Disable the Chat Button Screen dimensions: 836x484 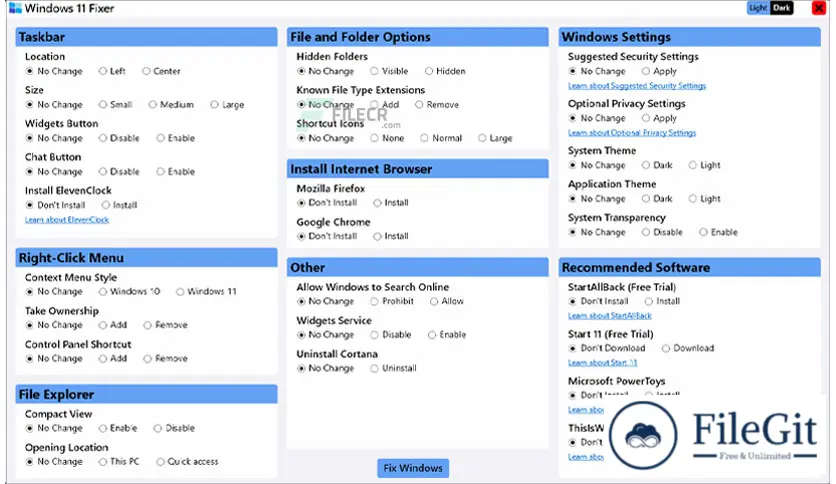click(119, 172)
